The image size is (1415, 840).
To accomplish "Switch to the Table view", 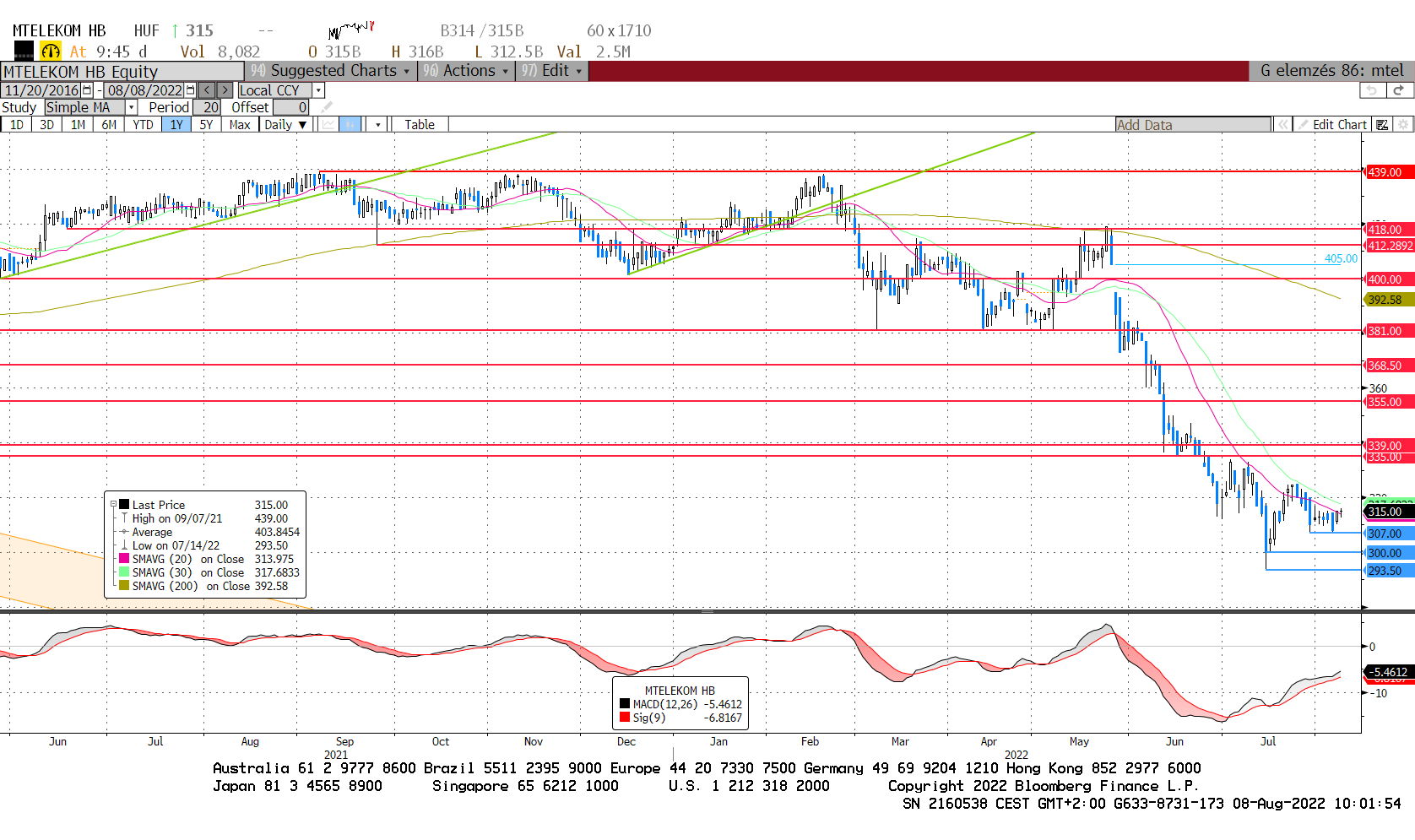I will tap(420, 125).
